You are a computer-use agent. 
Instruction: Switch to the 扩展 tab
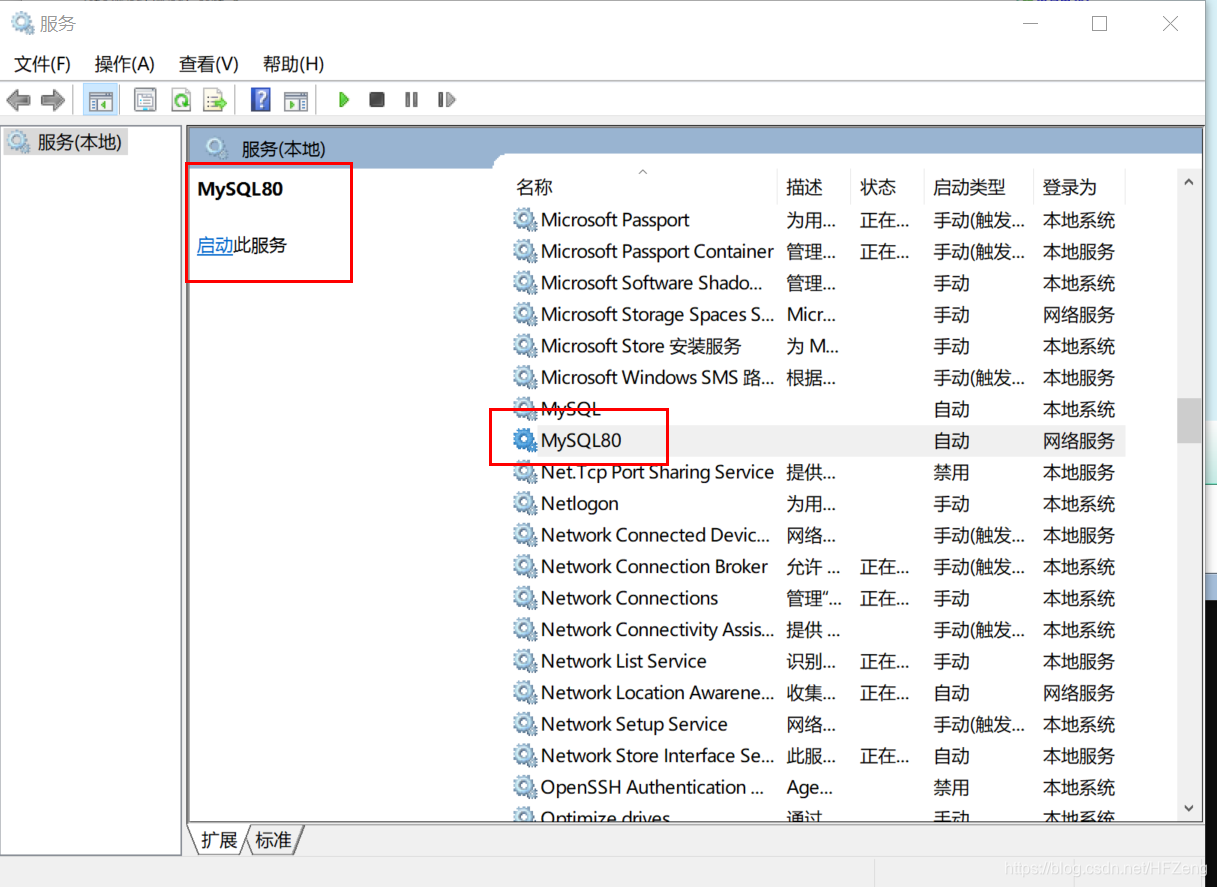pyautogui.click(x=219, y=840)
